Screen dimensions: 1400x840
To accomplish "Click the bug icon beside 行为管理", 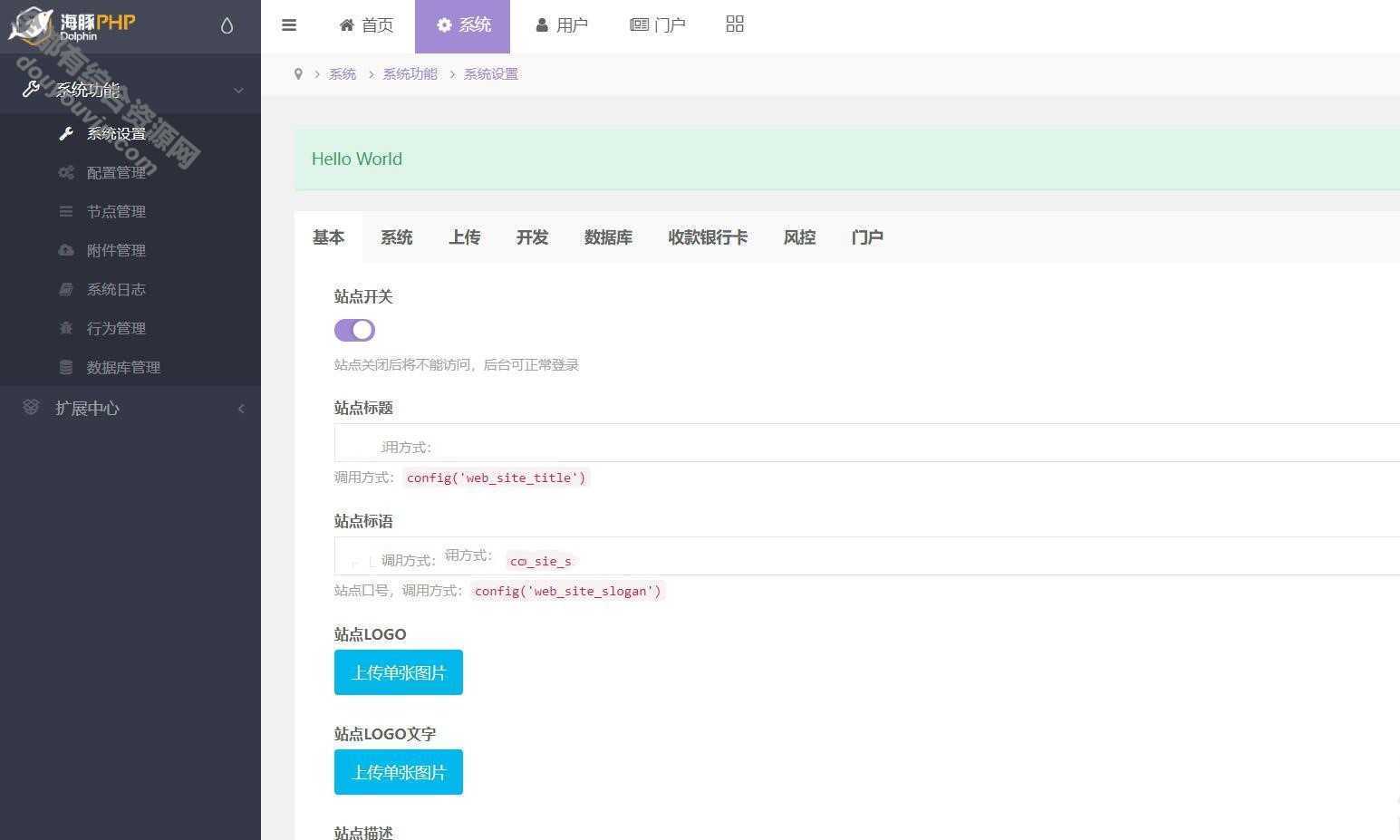I will 66,328.
